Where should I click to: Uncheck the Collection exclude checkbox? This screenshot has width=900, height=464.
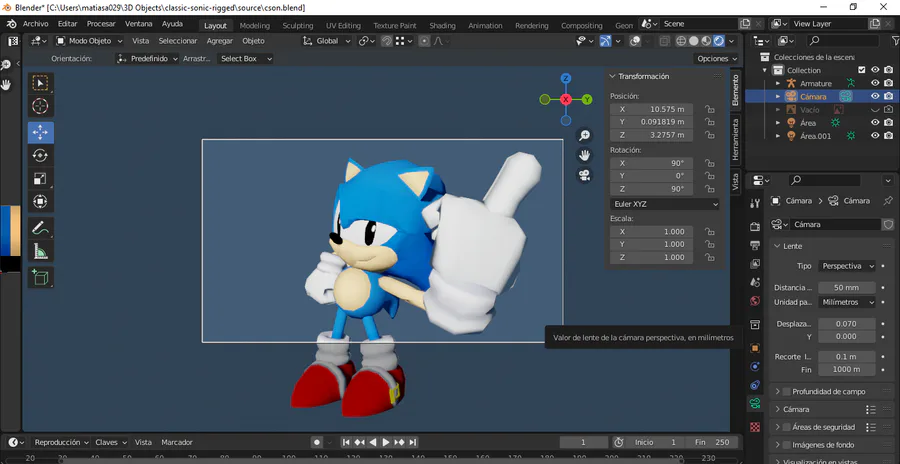coord(862,70)
